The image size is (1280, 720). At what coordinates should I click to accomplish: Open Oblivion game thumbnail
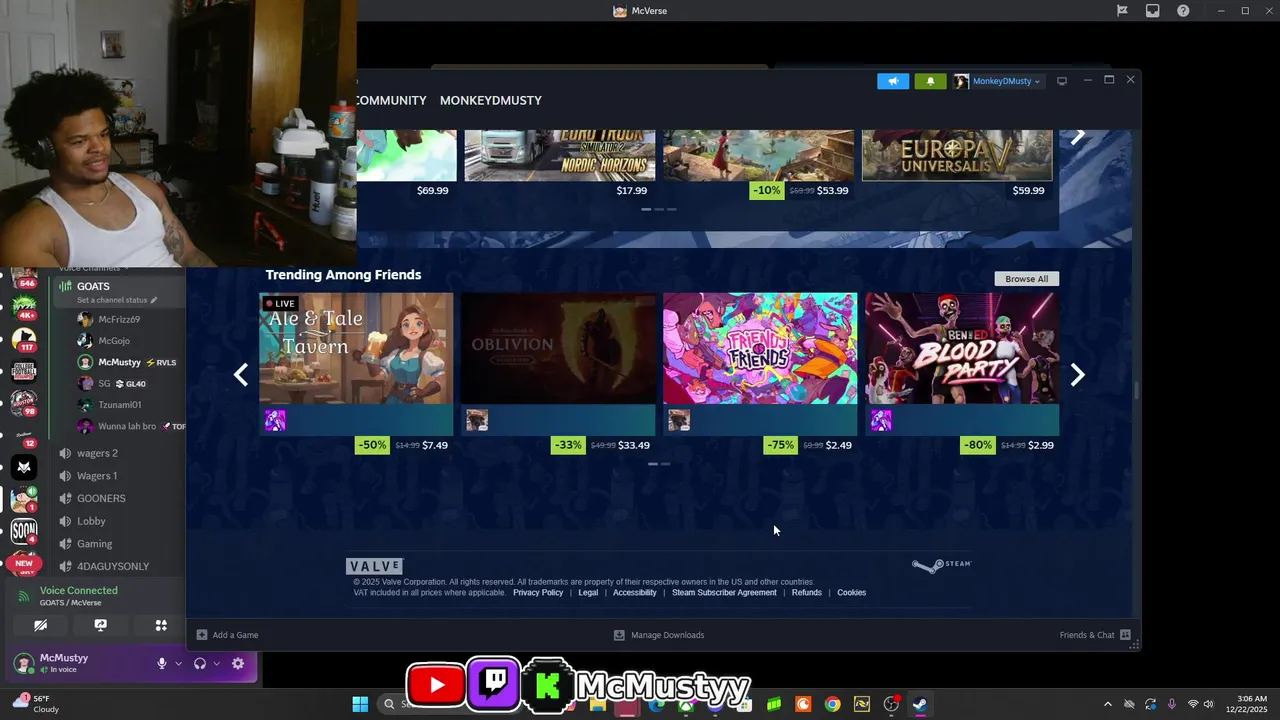558,348
